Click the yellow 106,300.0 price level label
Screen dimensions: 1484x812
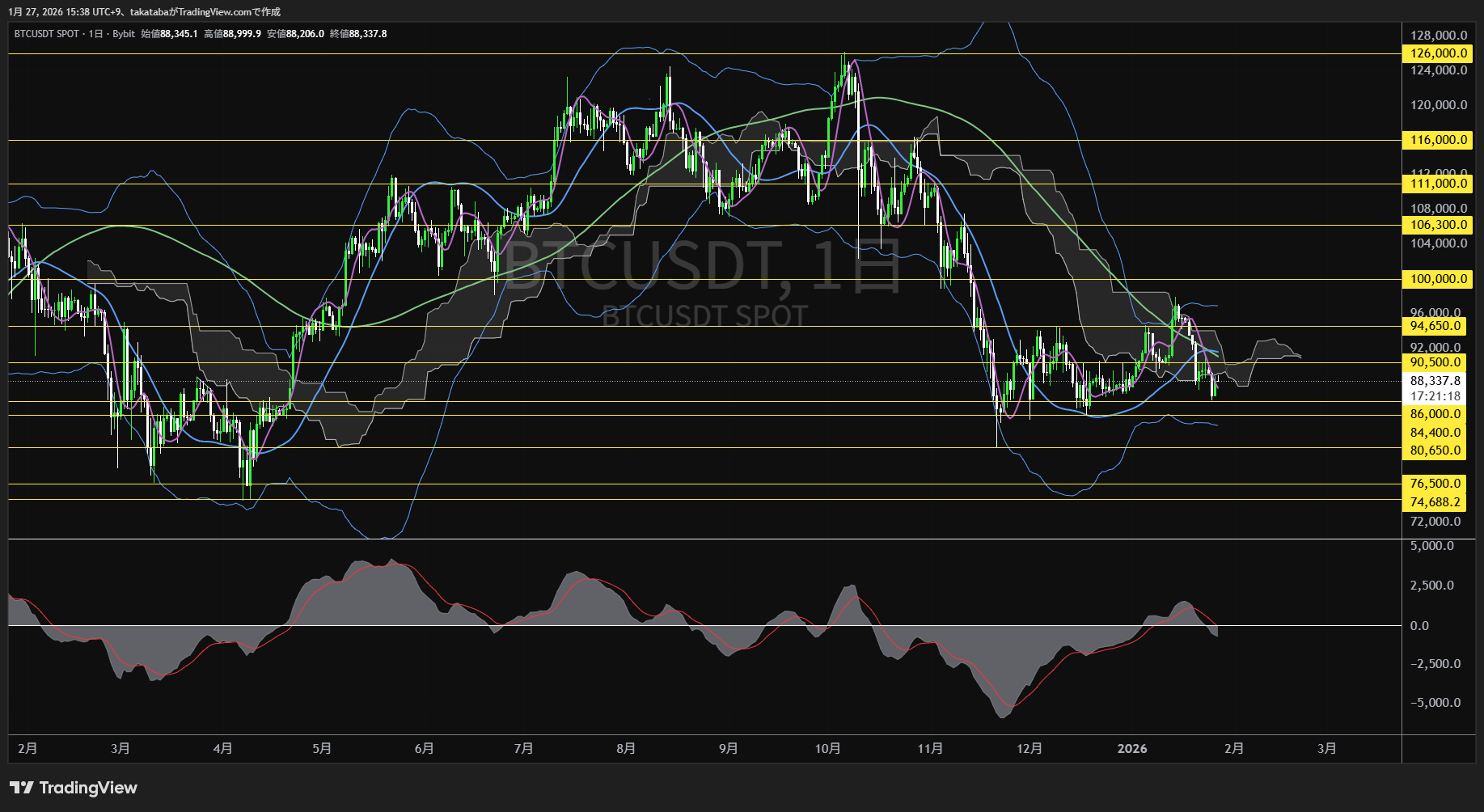(1436, 226)
